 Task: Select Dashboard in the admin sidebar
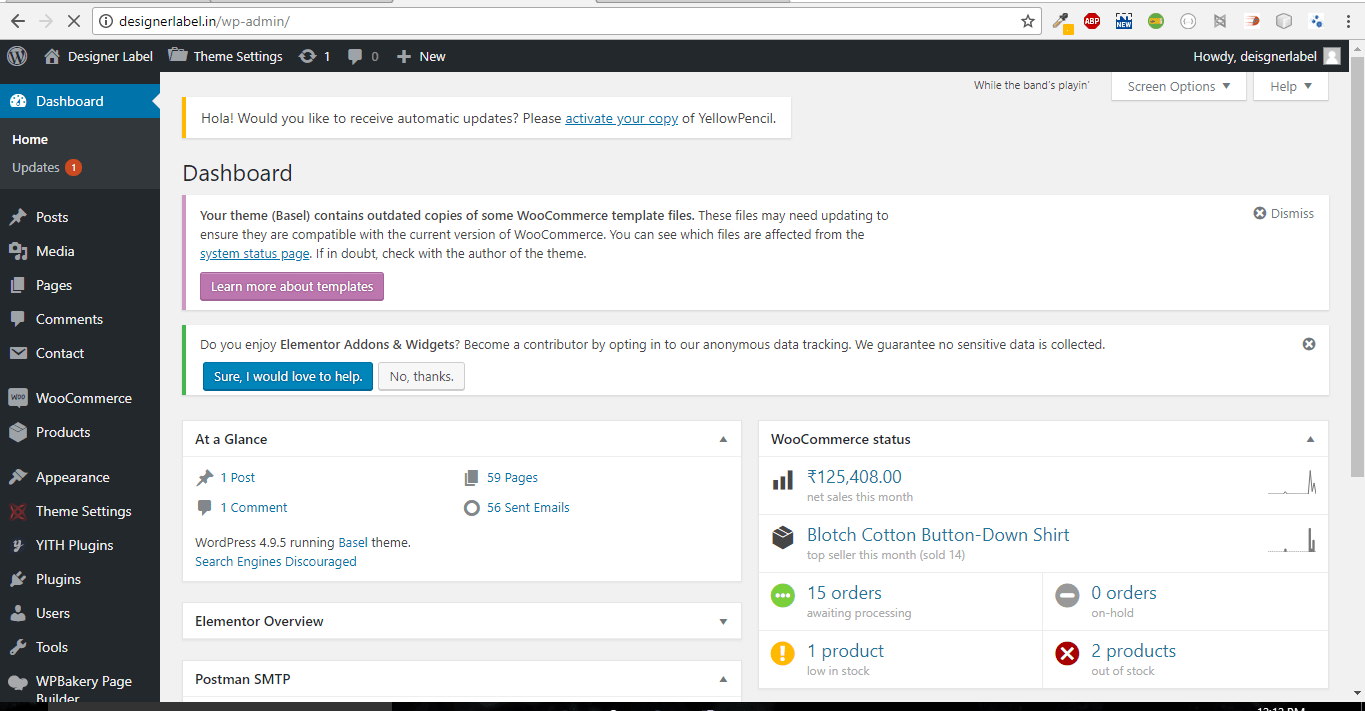point(80,101)
